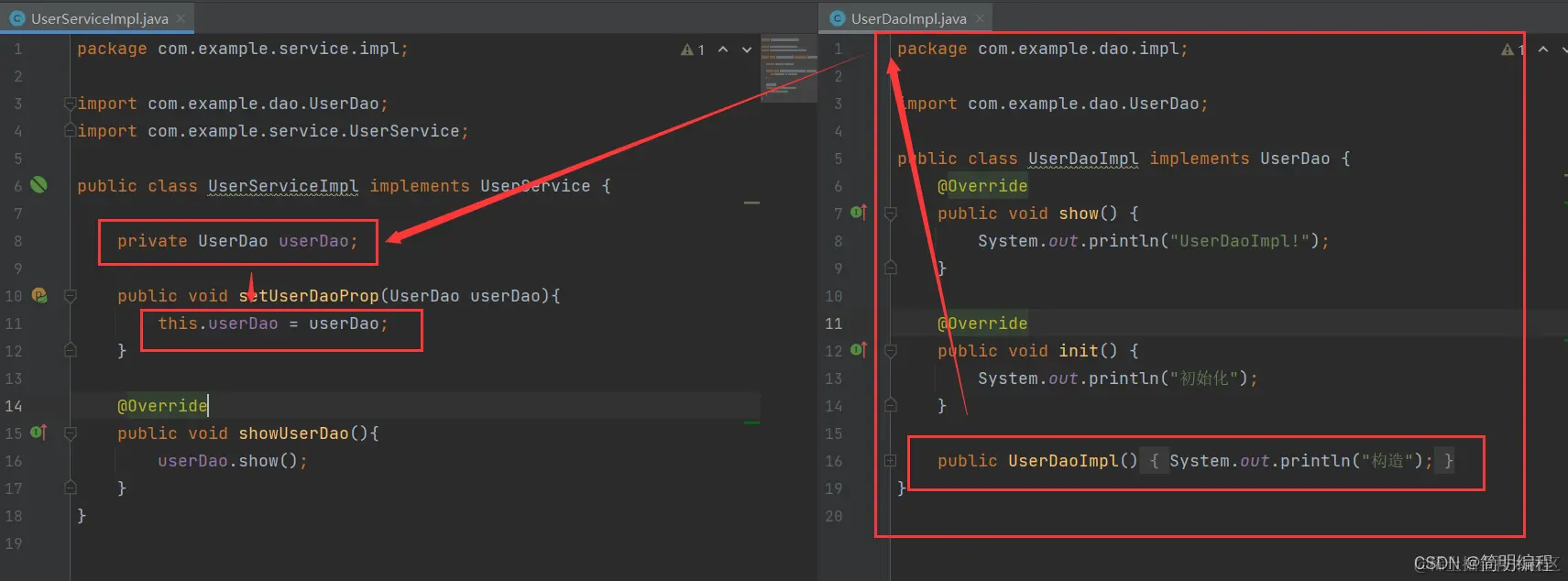The height and width of the screenshot is (581, 1568).
Task: Click the import com.example.dao.UserDao line in UserDaoImpl
Action: (1053, 104)
